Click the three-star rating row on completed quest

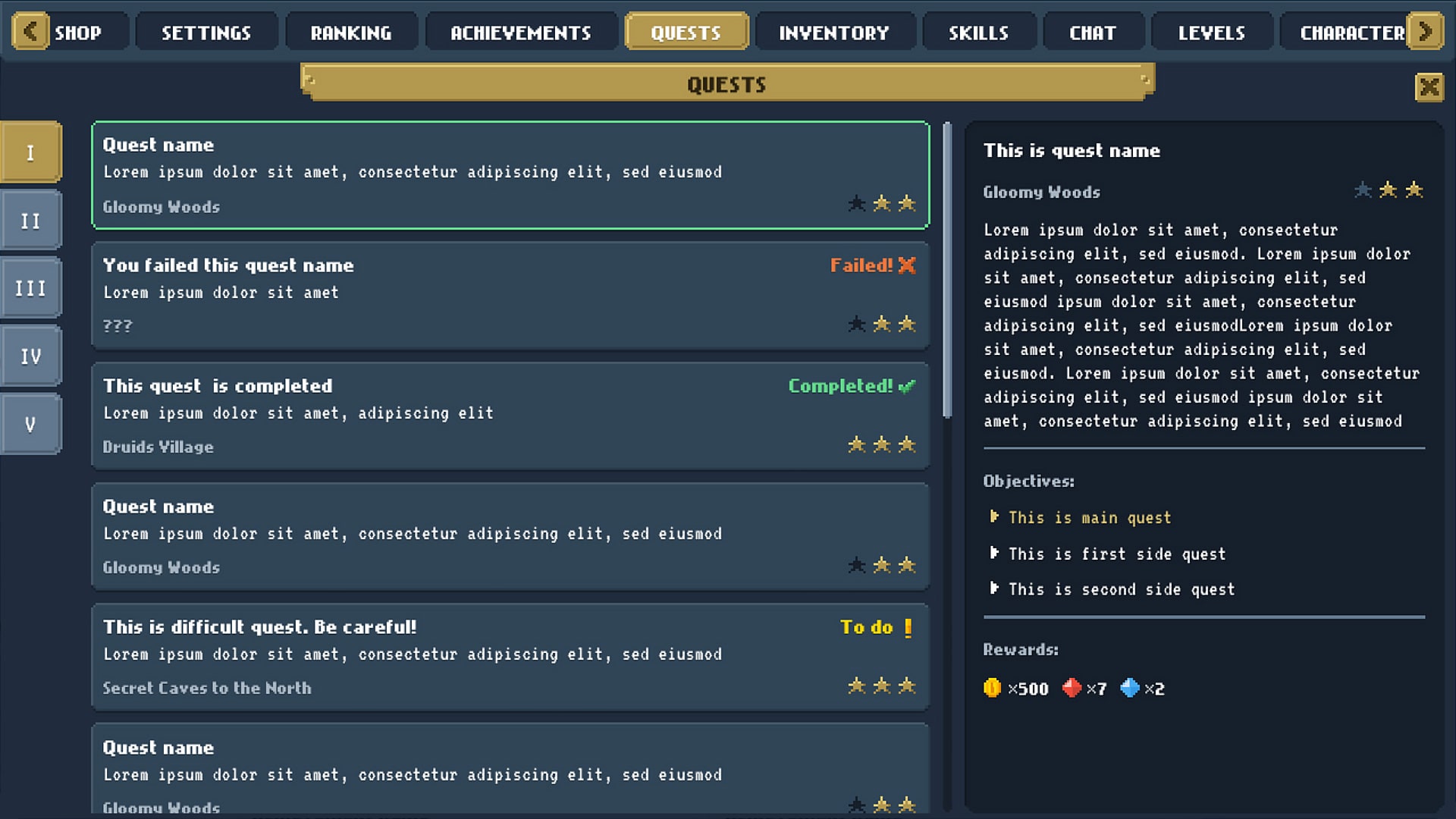[x=882, y=444]
